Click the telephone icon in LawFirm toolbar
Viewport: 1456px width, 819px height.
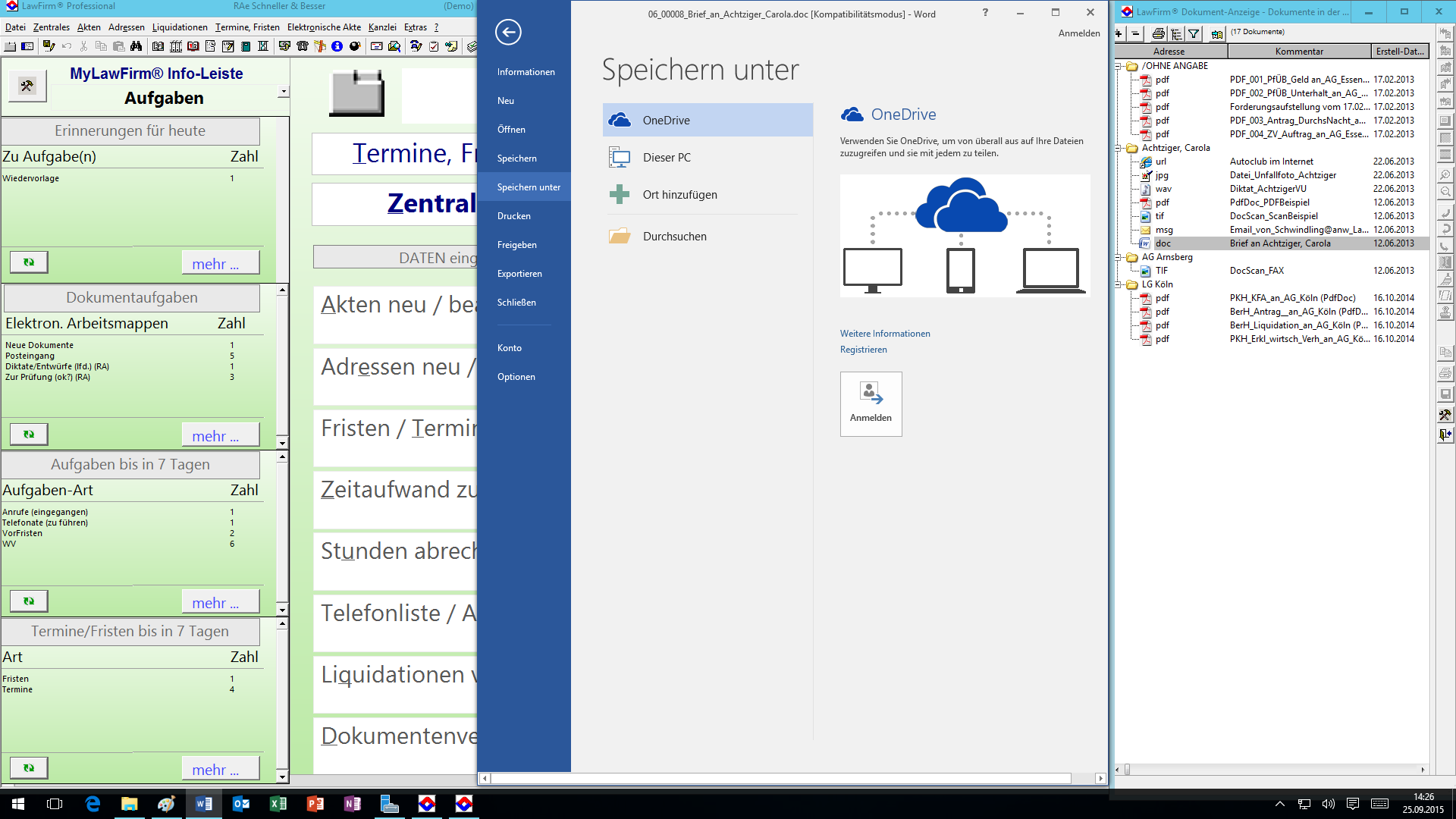(x=303, y=46)
